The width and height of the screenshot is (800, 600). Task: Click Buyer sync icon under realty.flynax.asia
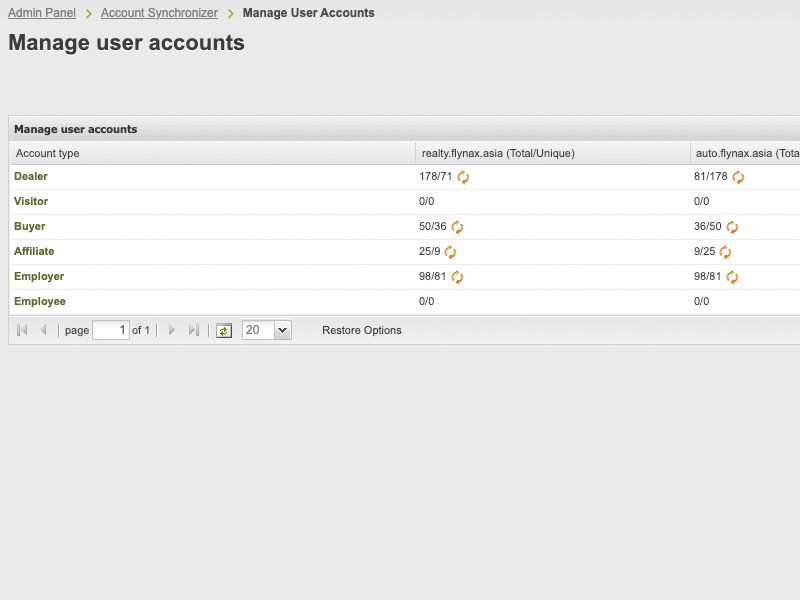tap(457, 227)
